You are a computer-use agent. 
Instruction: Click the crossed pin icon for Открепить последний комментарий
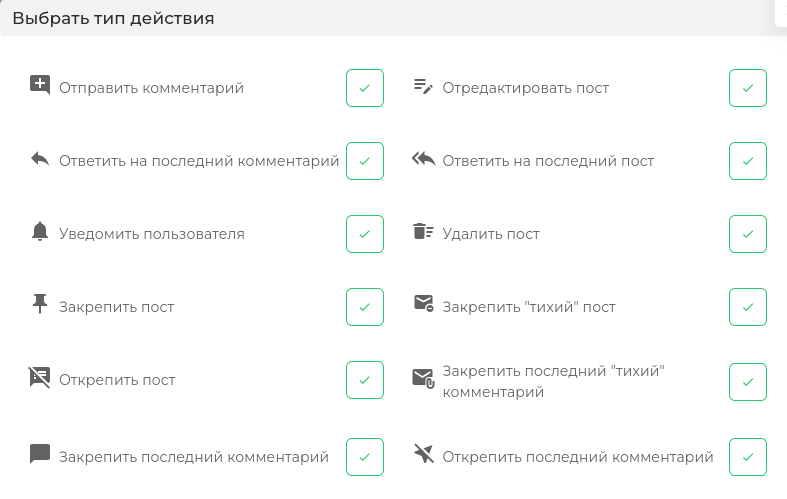(424, 453)
